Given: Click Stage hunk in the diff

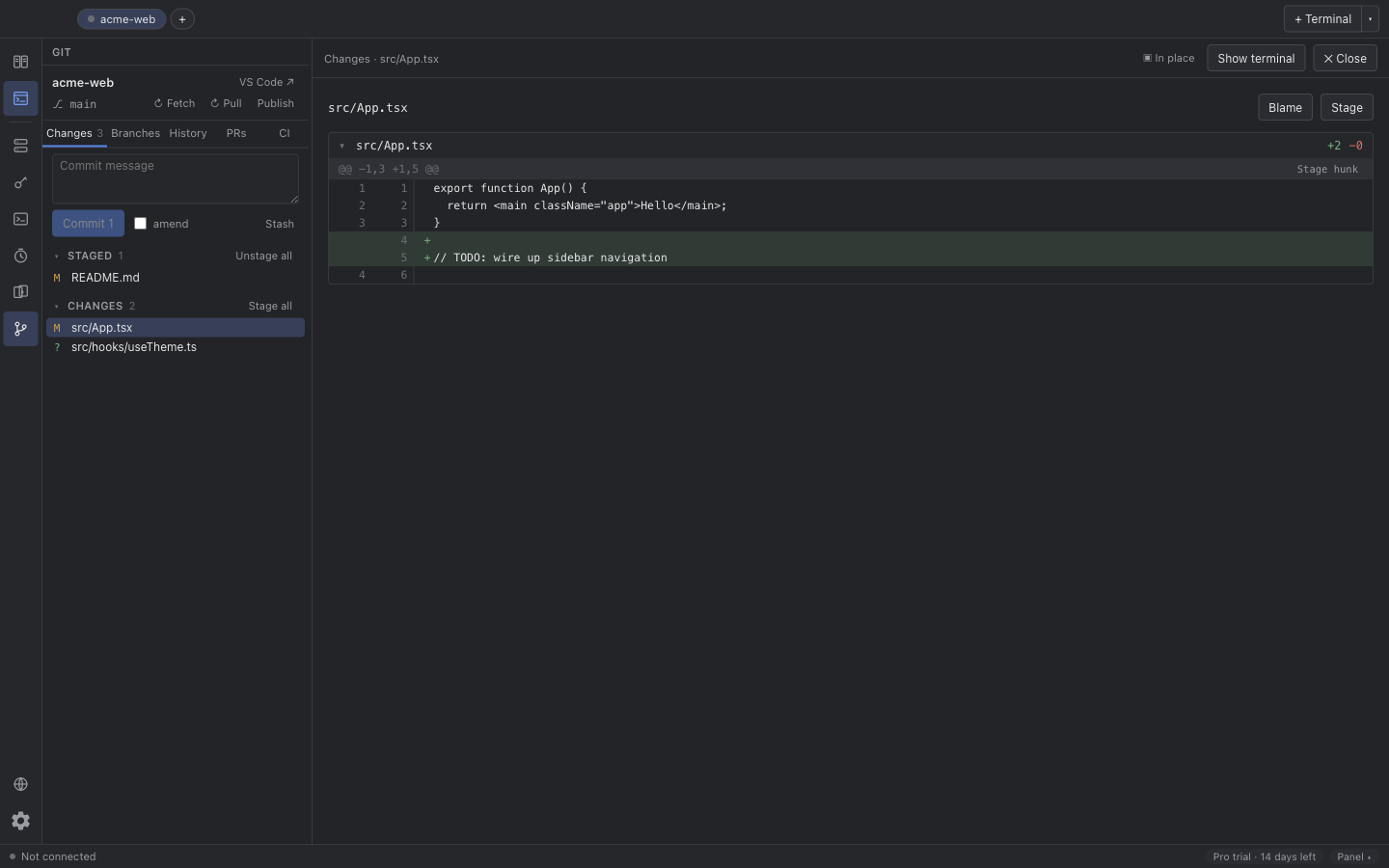Looking at the screenshot, I should (1327, 169).
